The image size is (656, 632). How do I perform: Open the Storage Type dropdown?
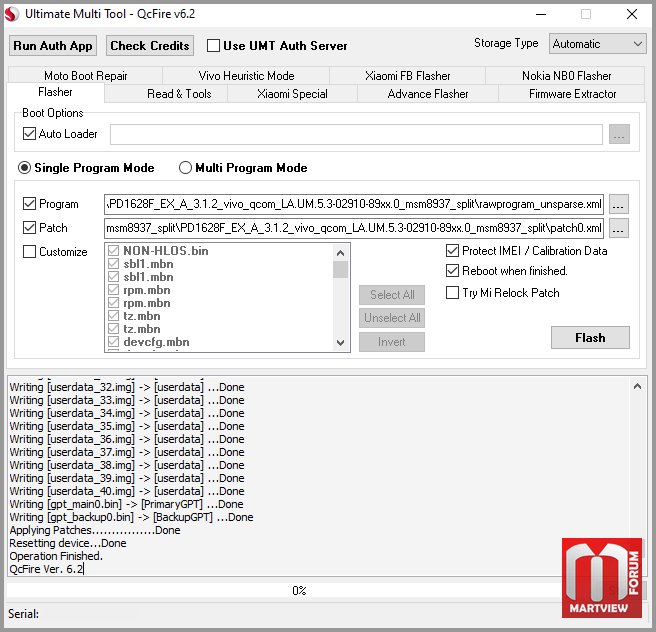pyautogui.click(x=597, y=44)
